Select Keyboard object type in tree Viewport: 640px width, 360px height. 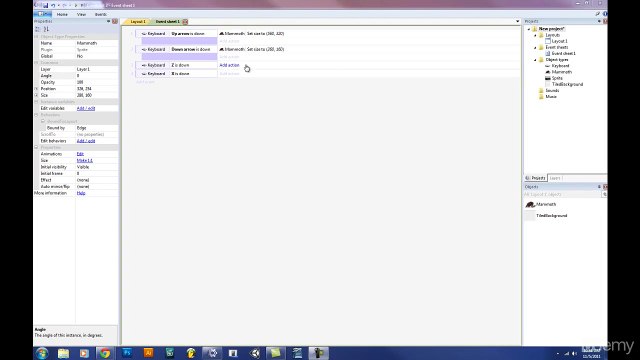point(560,66)
